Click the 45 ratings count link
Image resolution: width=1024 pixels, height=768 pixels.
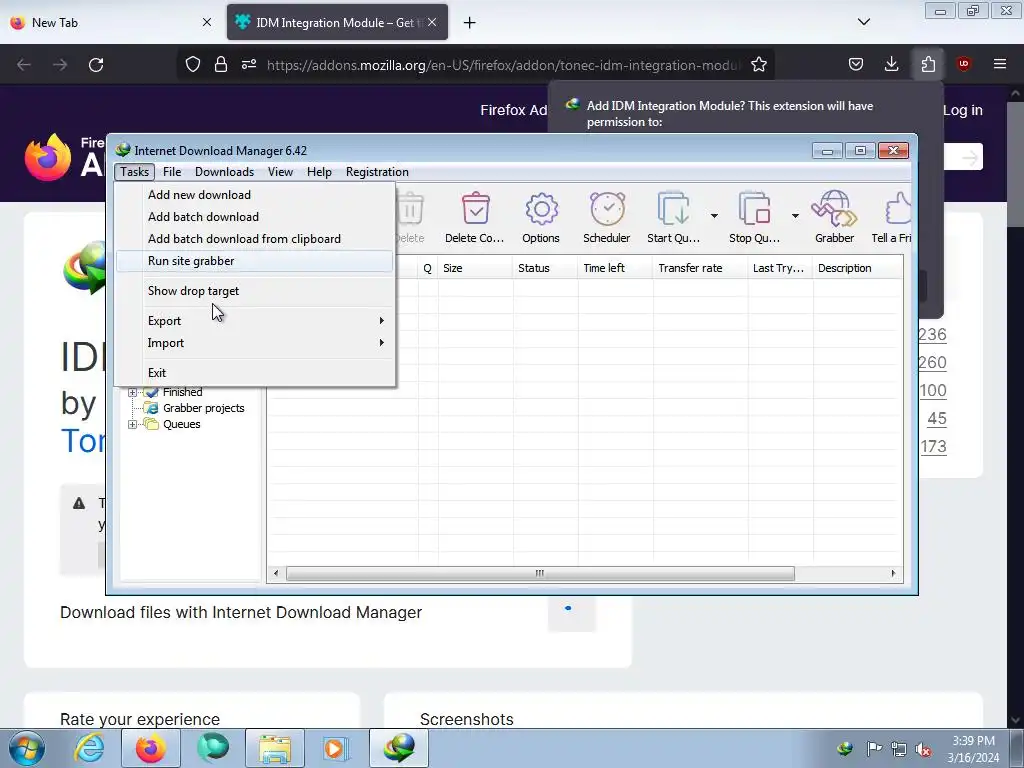point(936,419)
